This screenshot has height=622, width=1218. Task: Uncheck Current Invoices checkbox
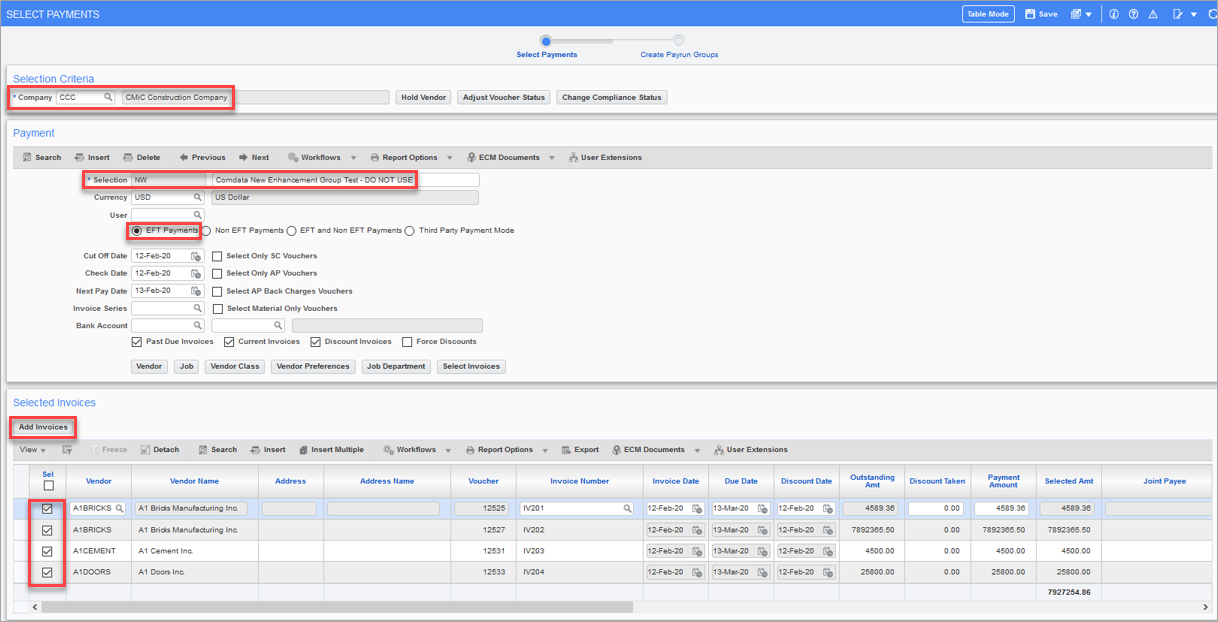coord(229,342)
